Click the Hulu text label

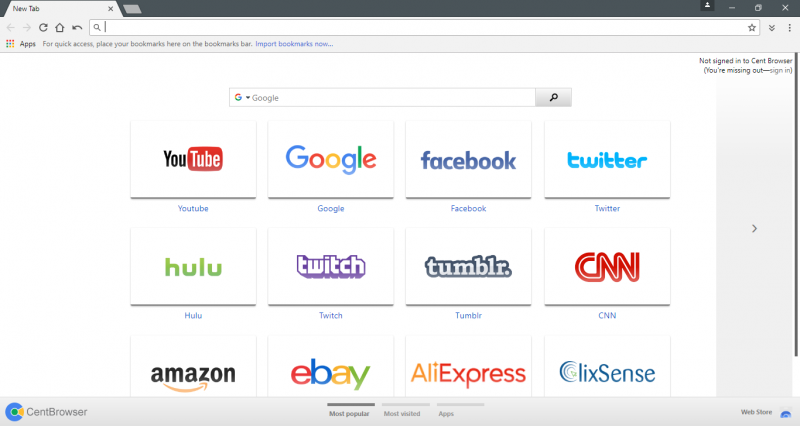pos(193,315)
